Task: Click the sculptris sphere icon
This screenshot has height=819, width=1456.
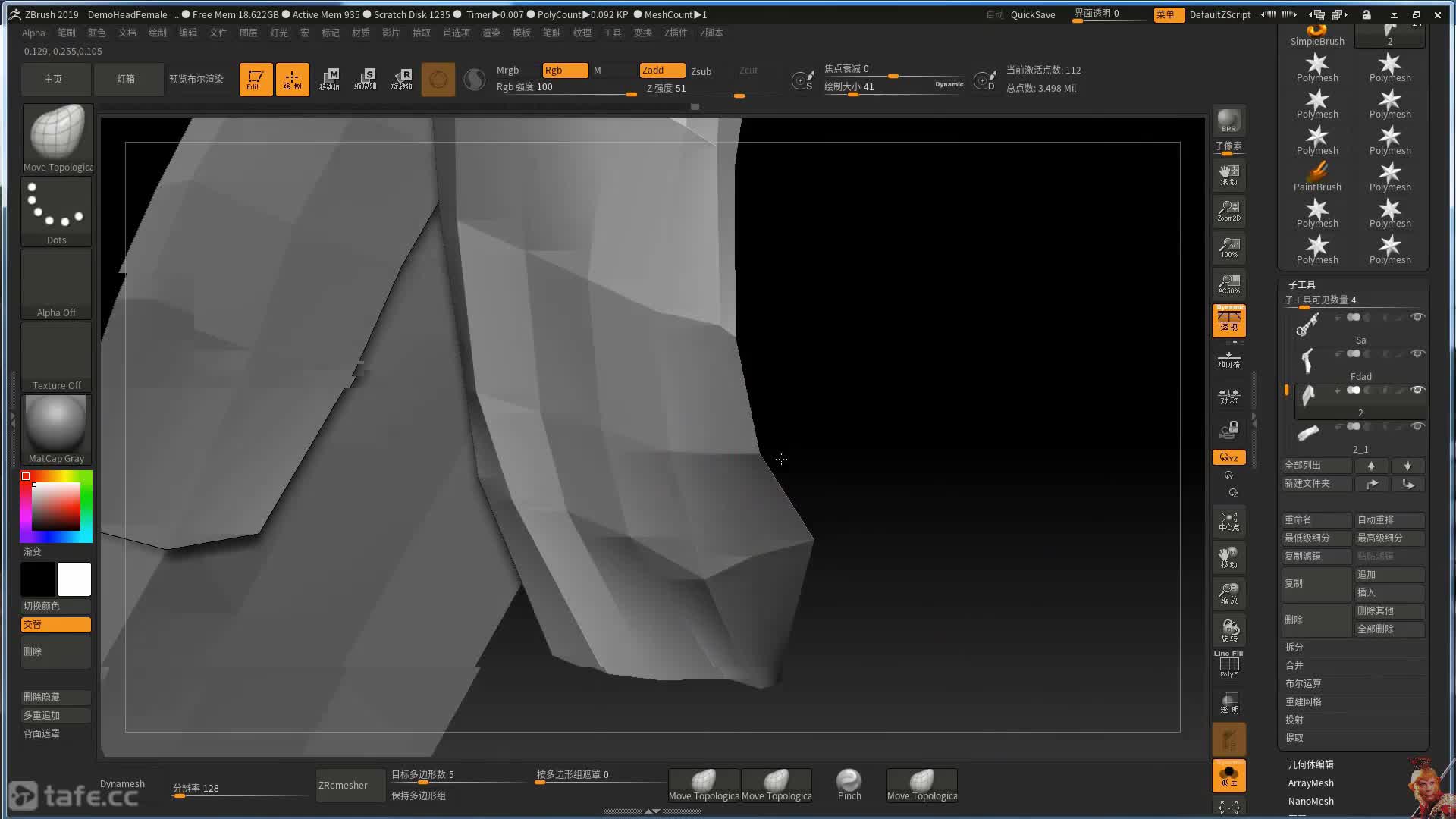Action: pyautogui.click(x=475, y=79)
